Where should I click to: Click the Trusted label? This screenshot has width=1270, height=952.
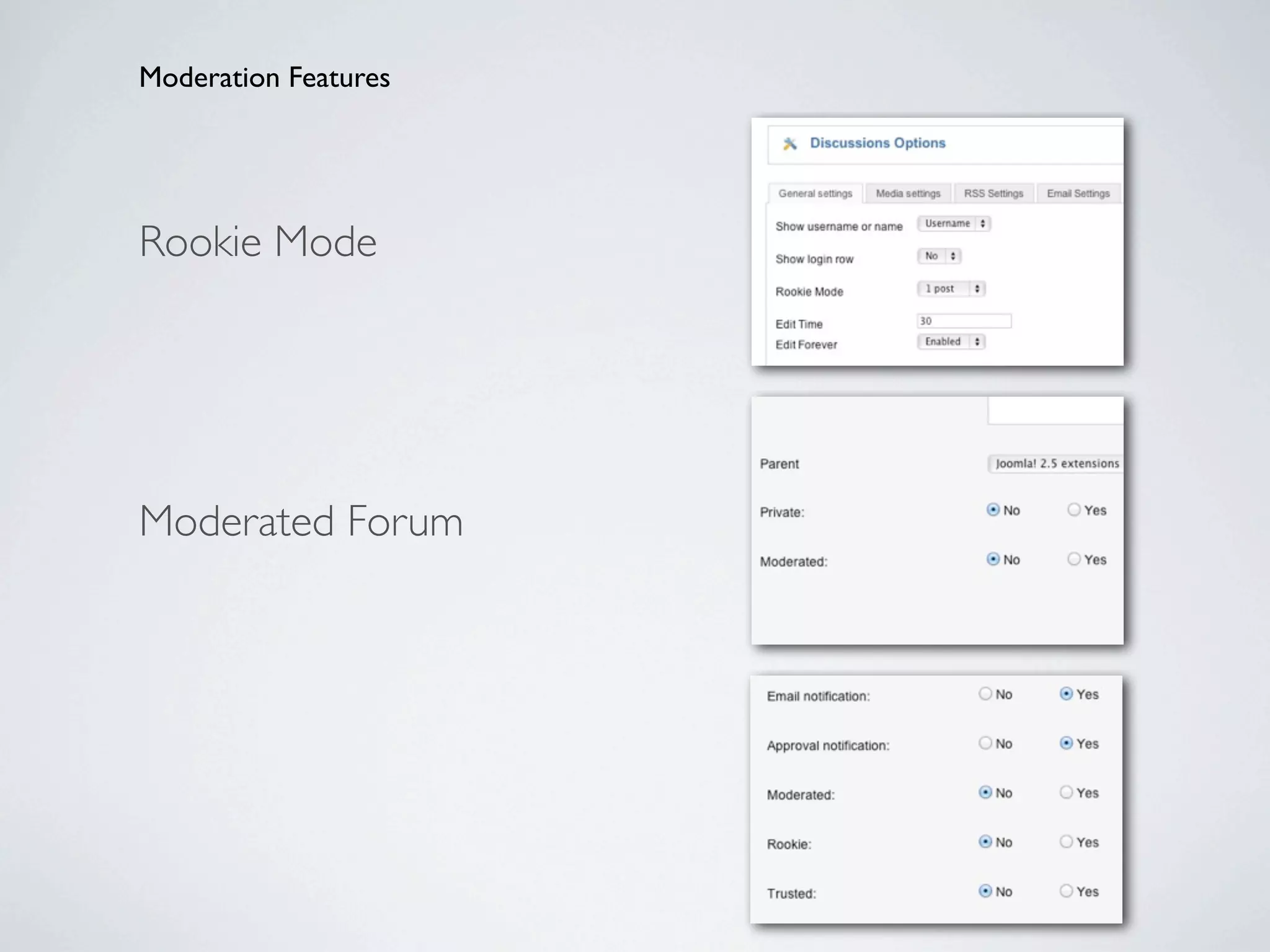[x=791, y=894]
